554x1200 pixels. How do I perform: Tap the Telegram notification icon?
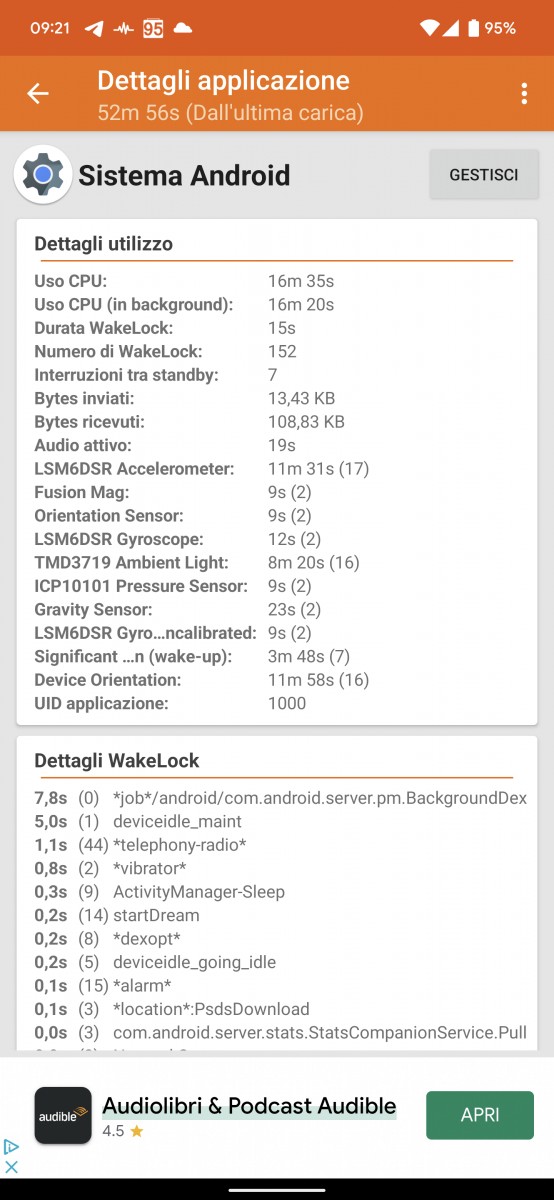pyautogui.click(x=94, y=28)
